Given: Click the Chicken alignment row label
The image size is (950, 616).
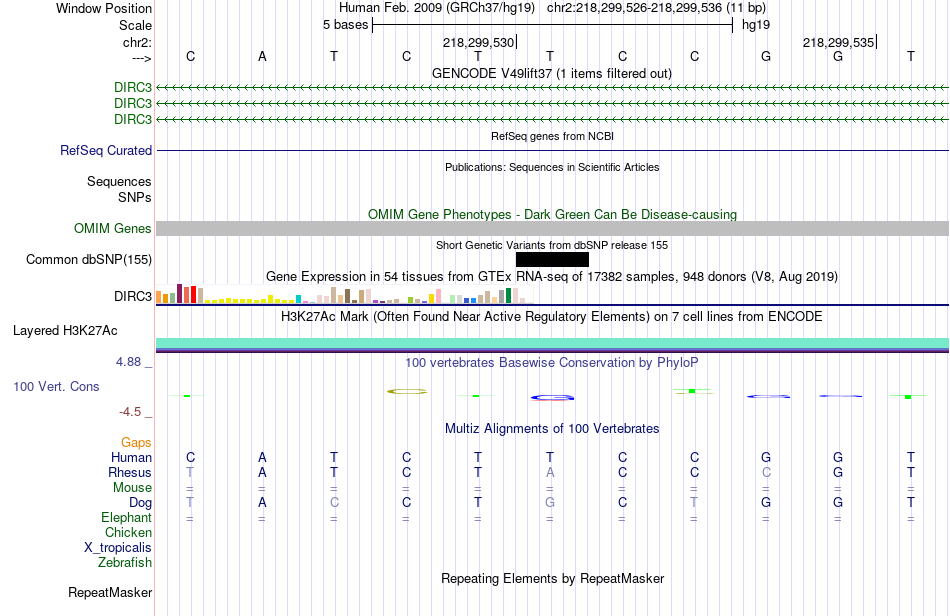Looking at the screenshot, I should click(x=128, y=532).
